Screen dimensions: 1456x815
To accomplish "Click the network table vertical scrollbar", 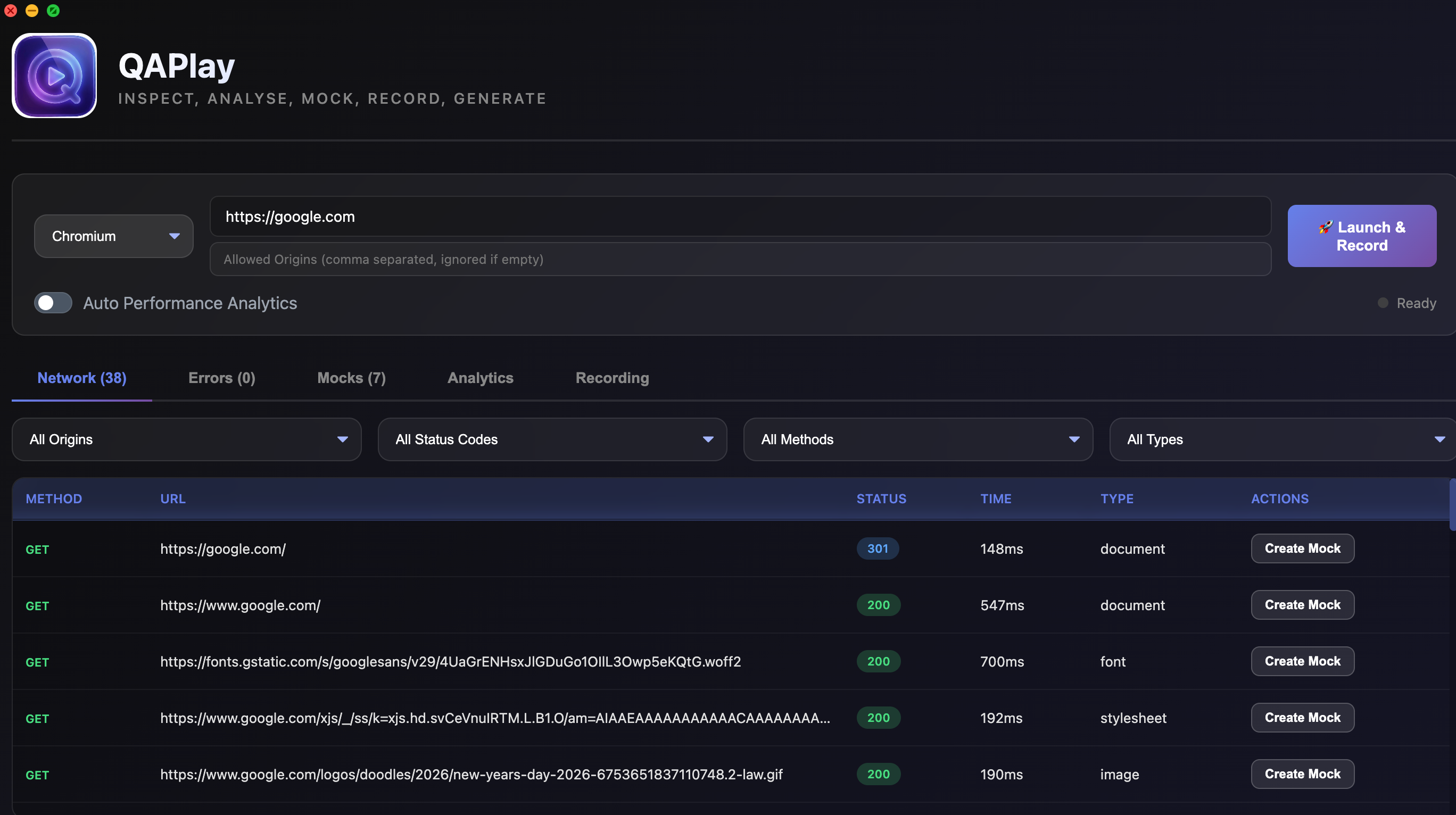I will pos(1452,505).
